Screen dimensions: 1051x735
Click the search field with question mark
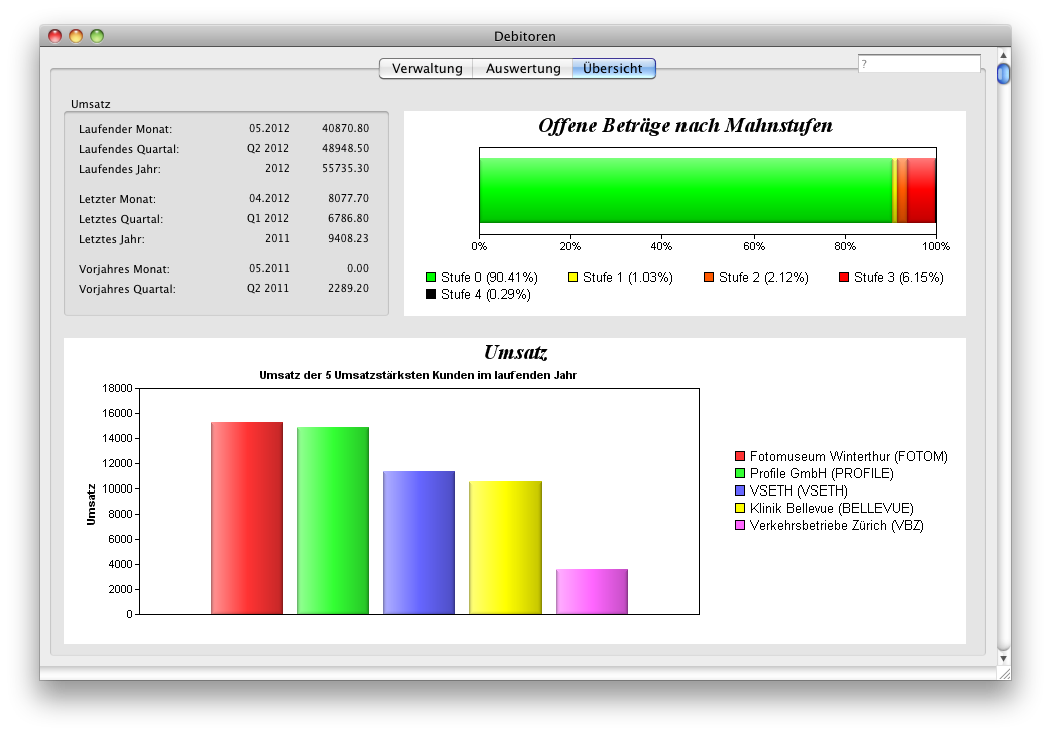[x=919, y=64]
